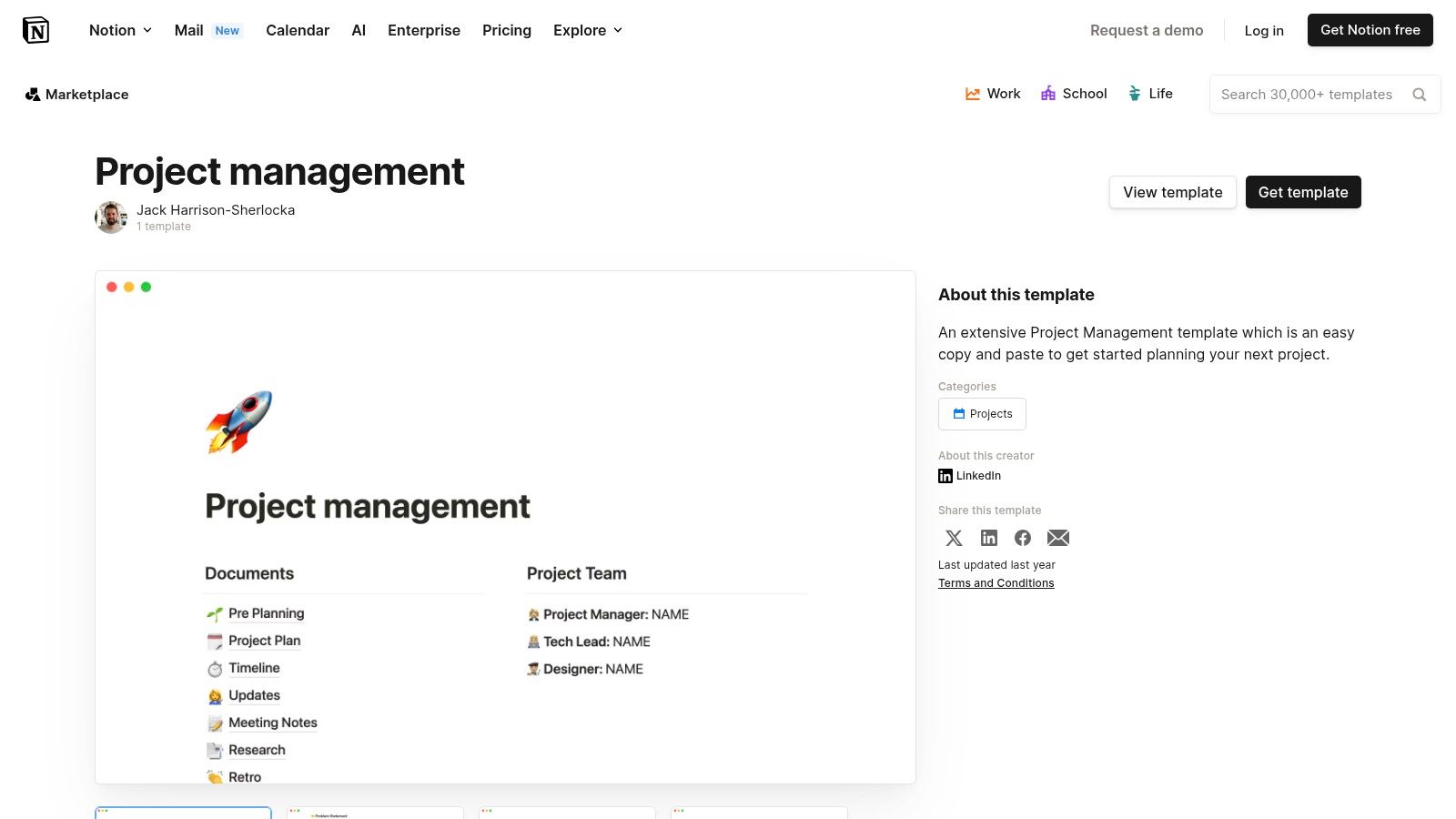Click the Notion logo icon
Image resolution: width=1456 pixels, height=819 pixels.
(35, 30)
